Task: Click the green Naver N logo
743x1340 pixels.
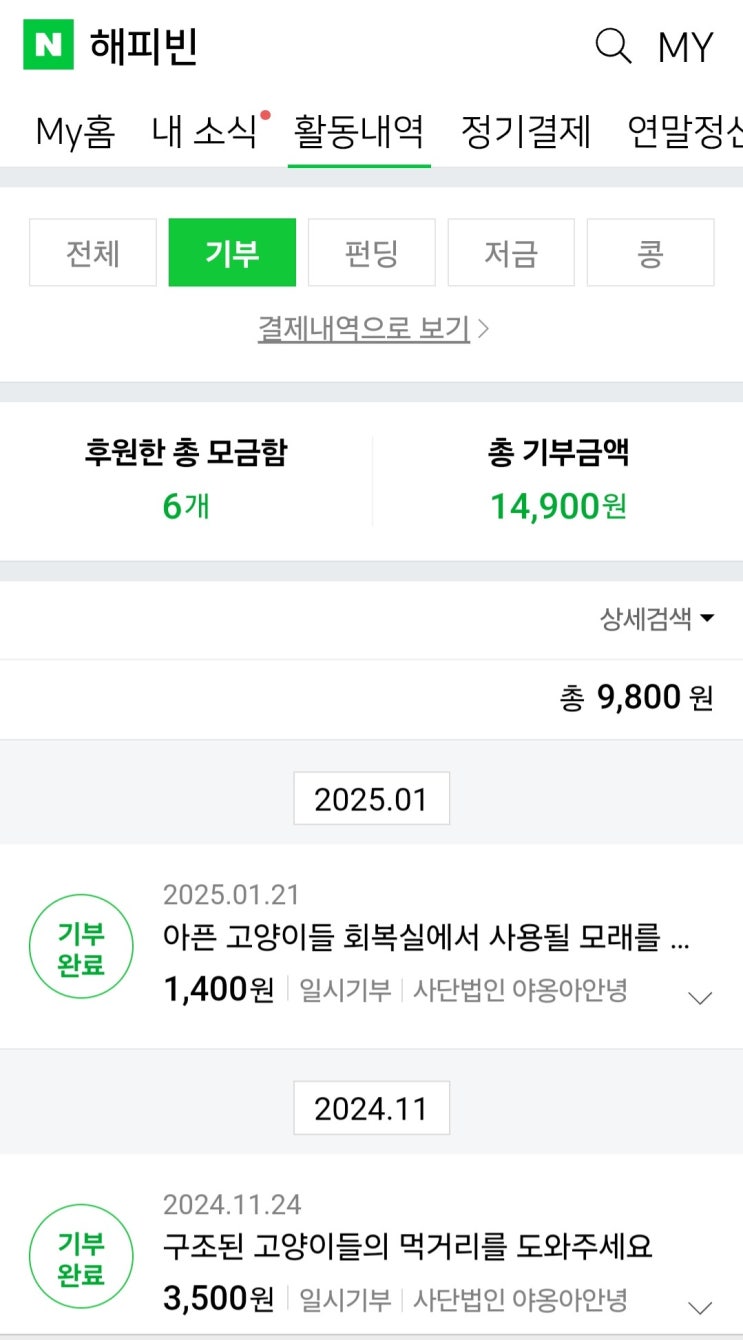Action: (x=48, y=45)
